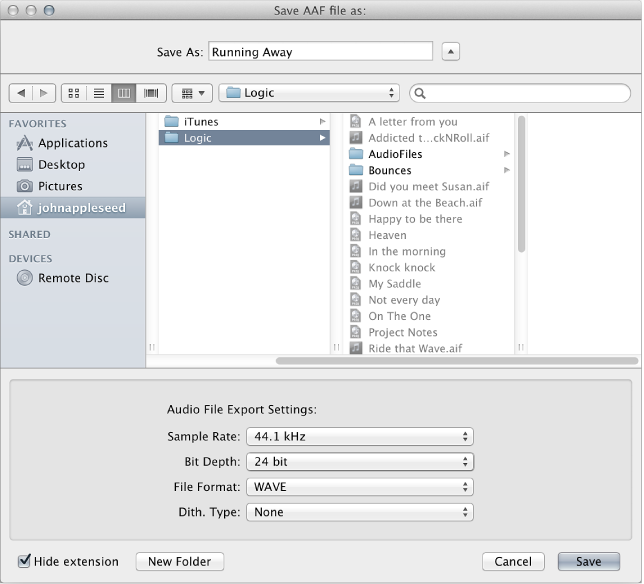Viewport: 644px width, 584px height.
Task: Toggle the Hide extension checkbox
Action: coord(24,561)
